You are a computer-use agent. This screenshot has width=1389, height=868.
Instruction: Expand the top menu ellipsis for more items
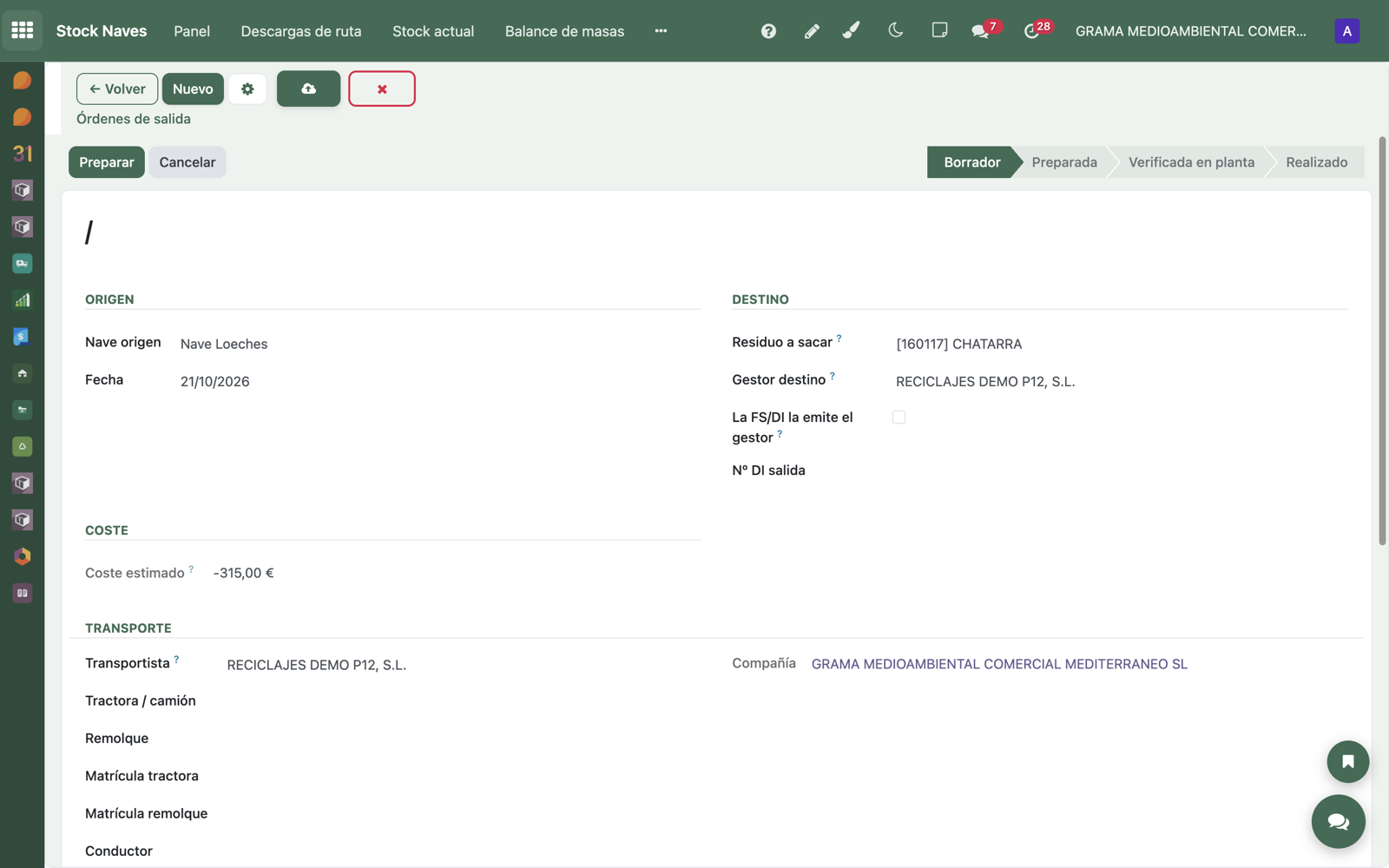[x=661, y=31]
